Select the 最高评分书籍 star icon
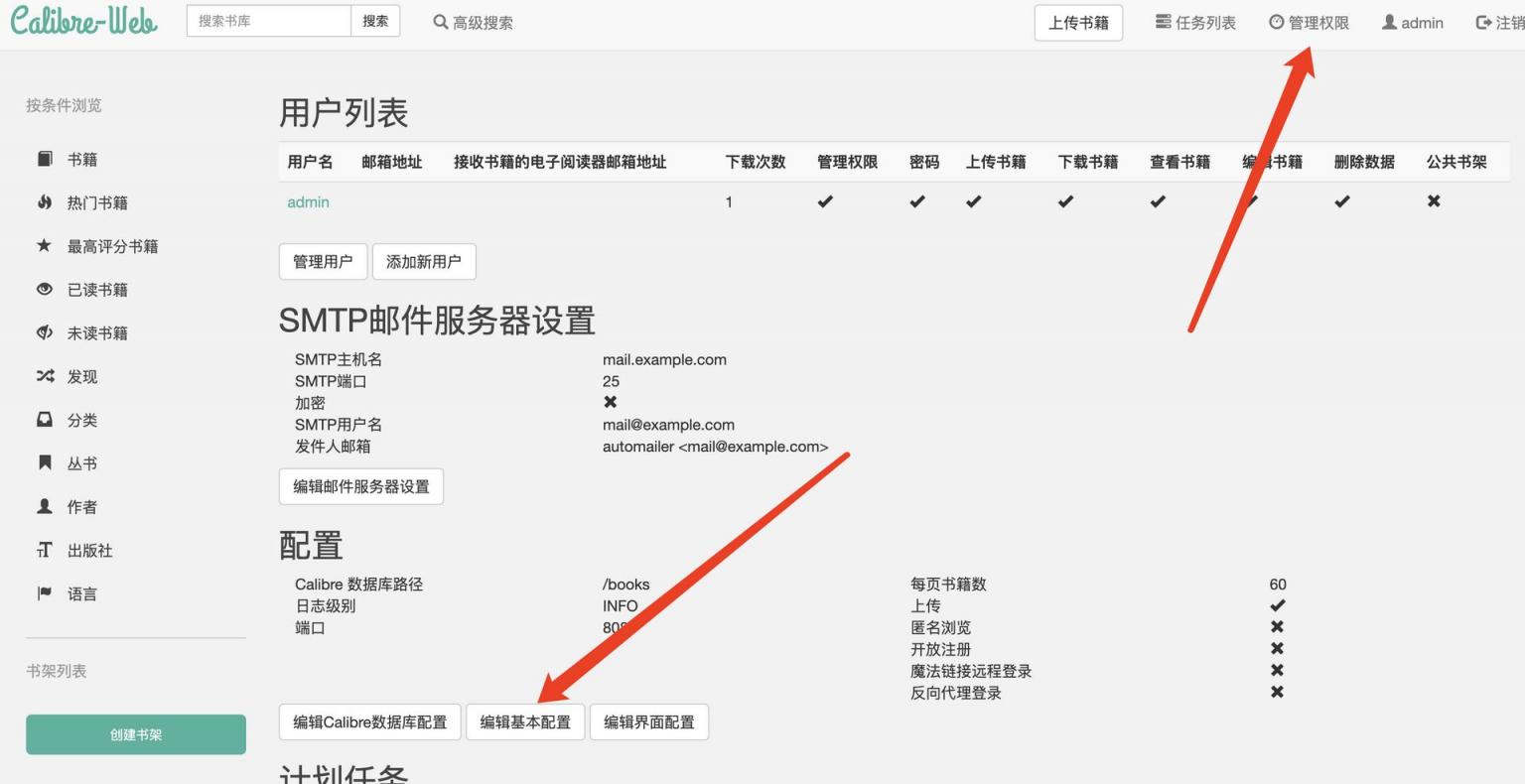 pyautogui.click(x=45, y=245)
